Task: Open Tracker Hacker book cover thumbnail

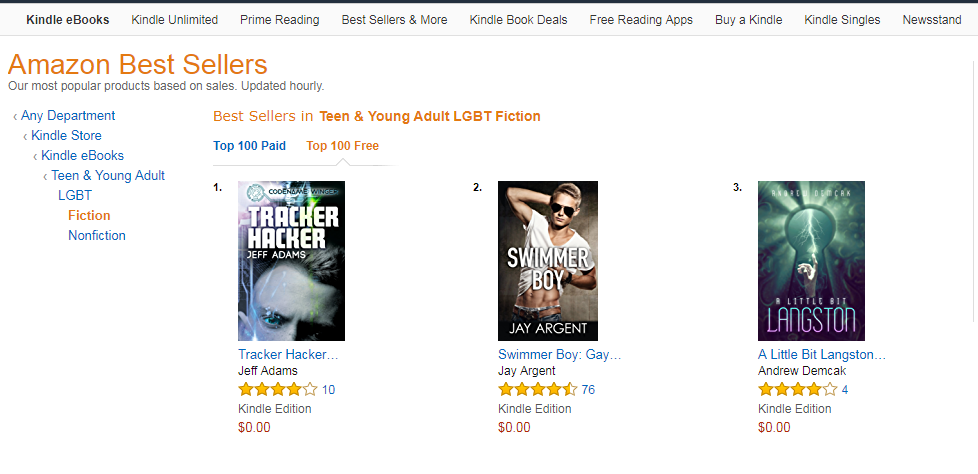Action: click(x=291, y=261)
